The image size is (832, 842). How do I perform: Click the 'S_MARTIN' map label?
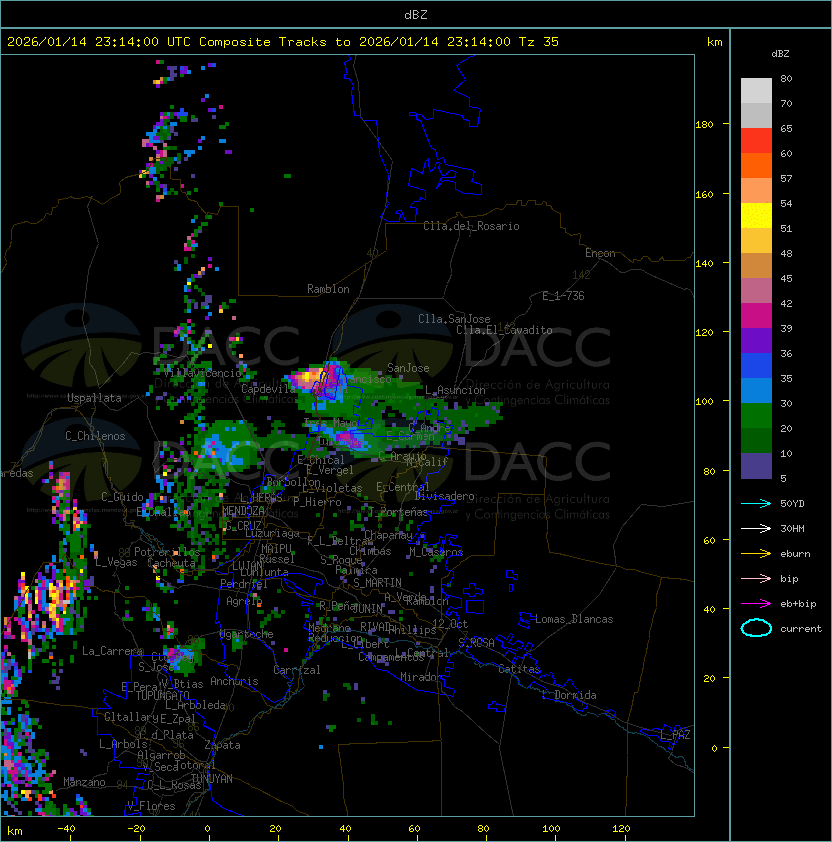[x=377, y=583]
